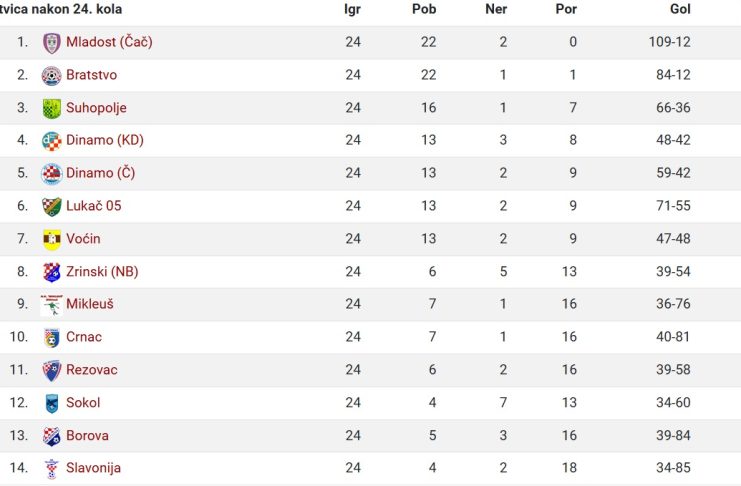The image size is (741, 486).
Task: Click the Por column header
Action: [566, 9]
